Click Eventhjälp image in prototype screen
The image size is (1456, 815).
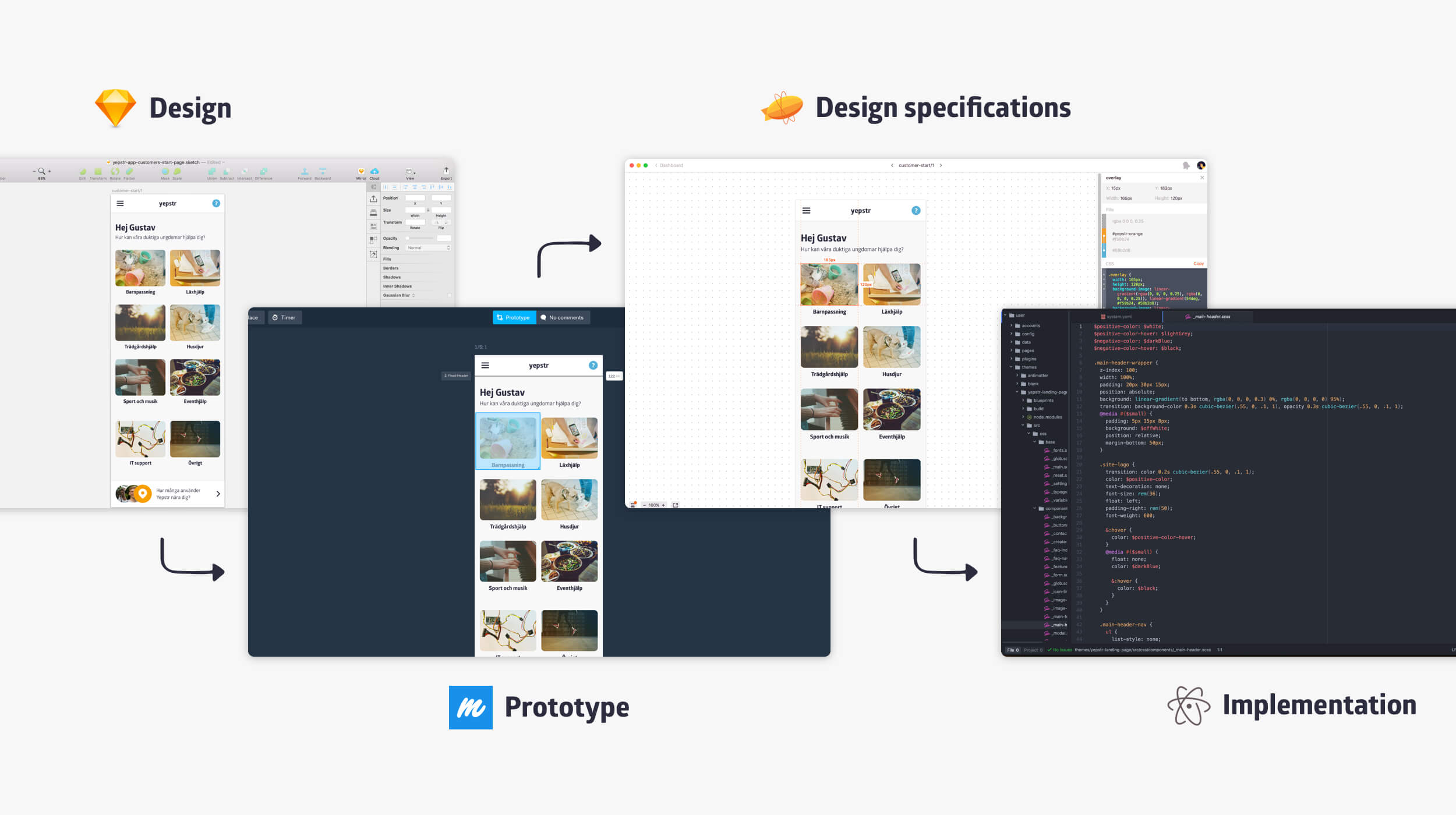pos(569,561)
